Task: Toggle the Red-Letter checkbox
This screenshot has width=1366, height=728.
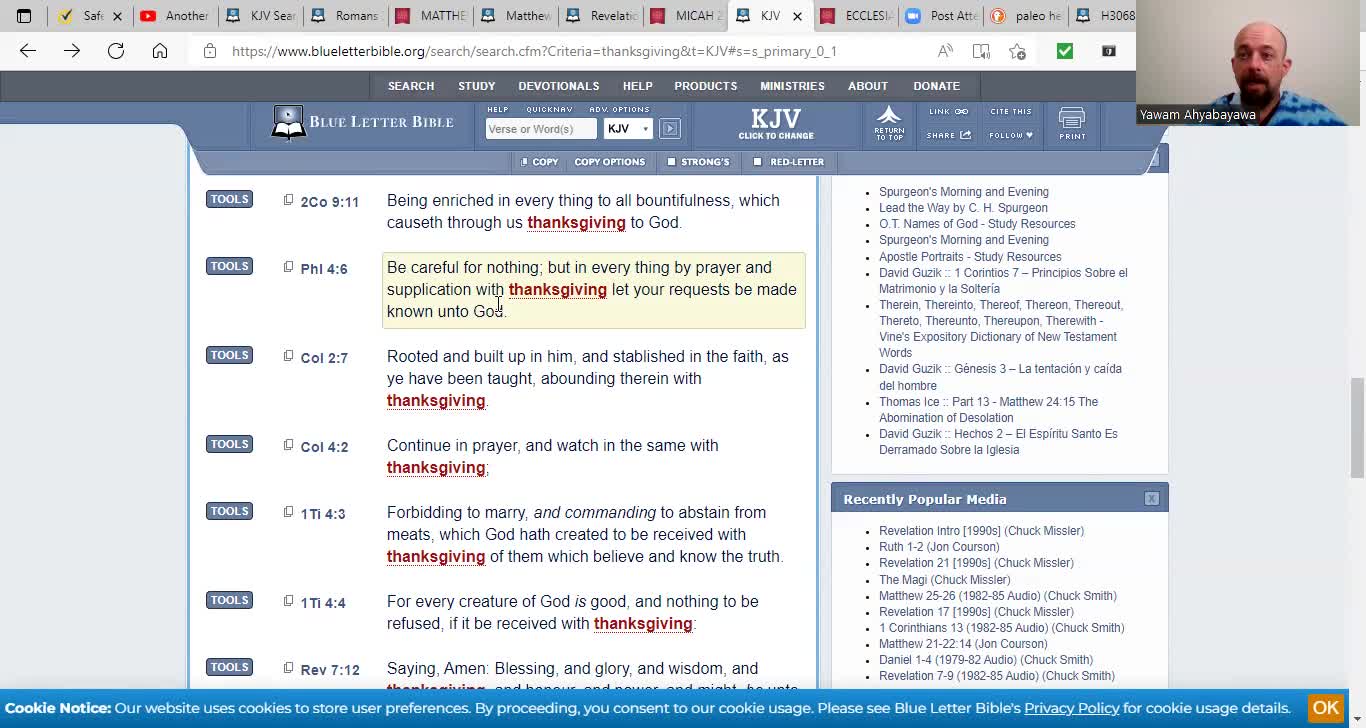Action: tap(757, 162)
